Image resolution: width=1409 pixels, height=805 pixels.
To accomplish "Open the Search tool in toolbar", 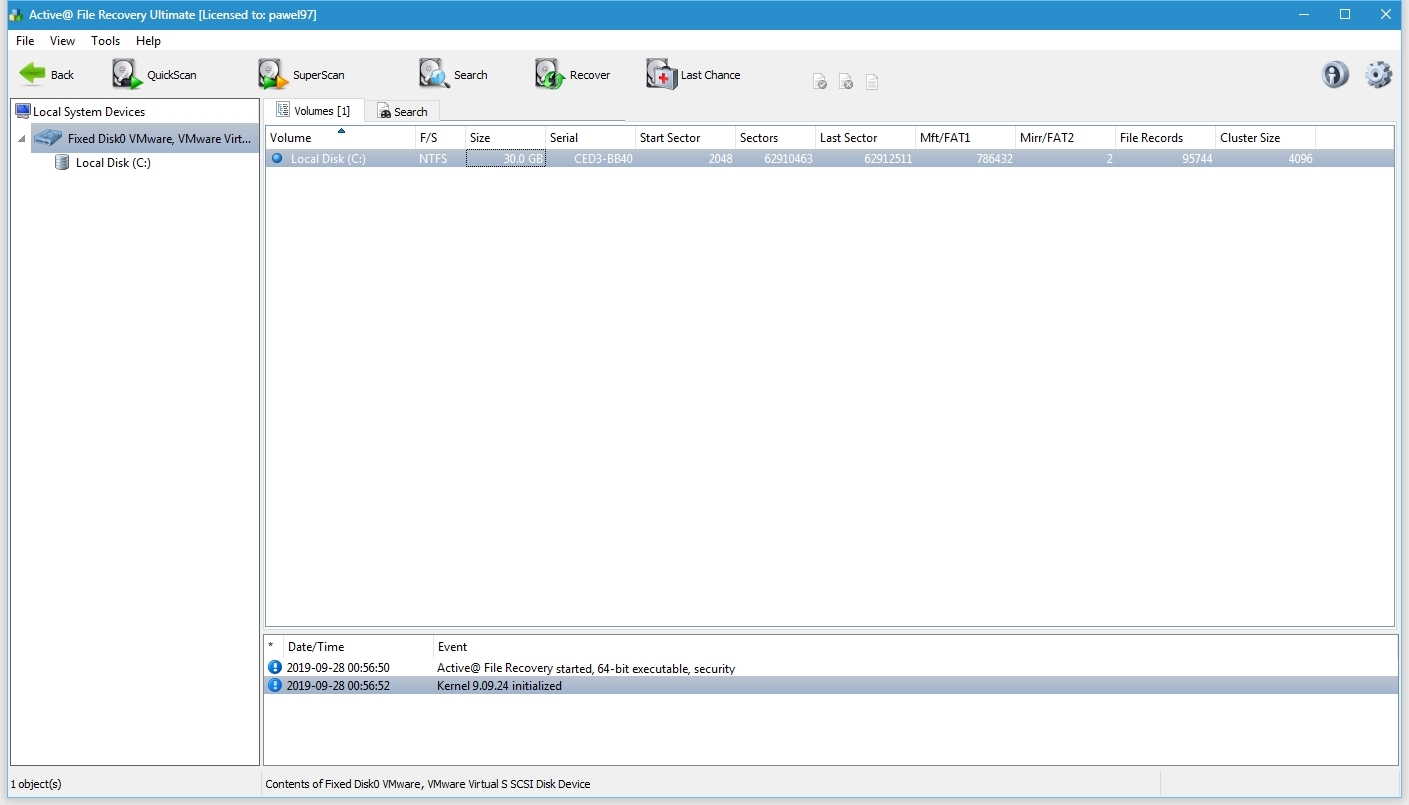I will click(453, 75).
